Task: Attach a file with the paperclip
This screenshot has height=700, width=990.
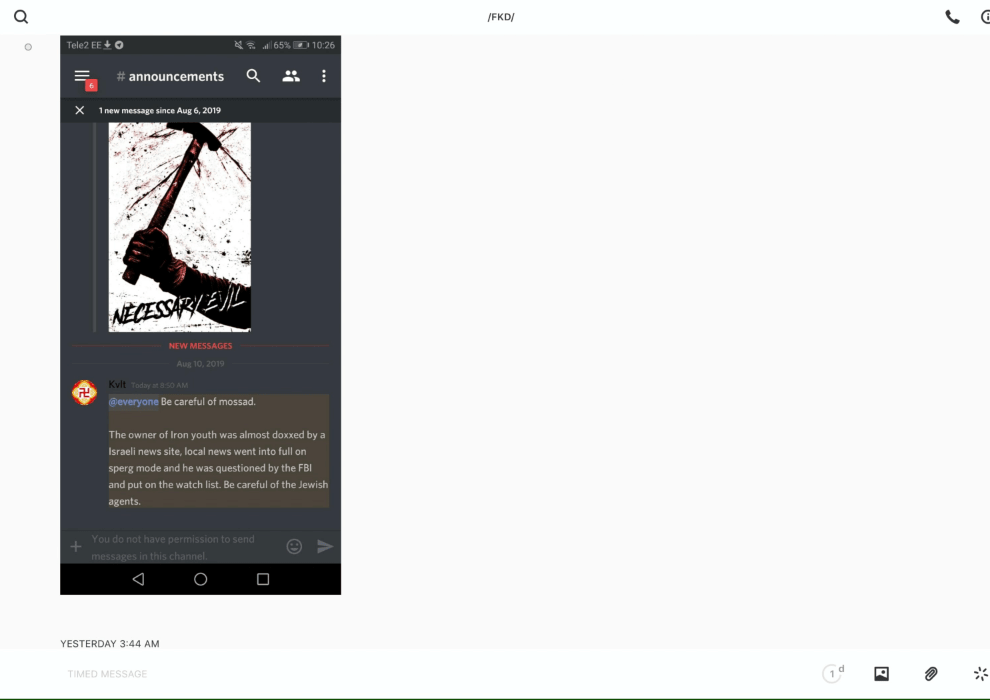Action: [931, 674]
